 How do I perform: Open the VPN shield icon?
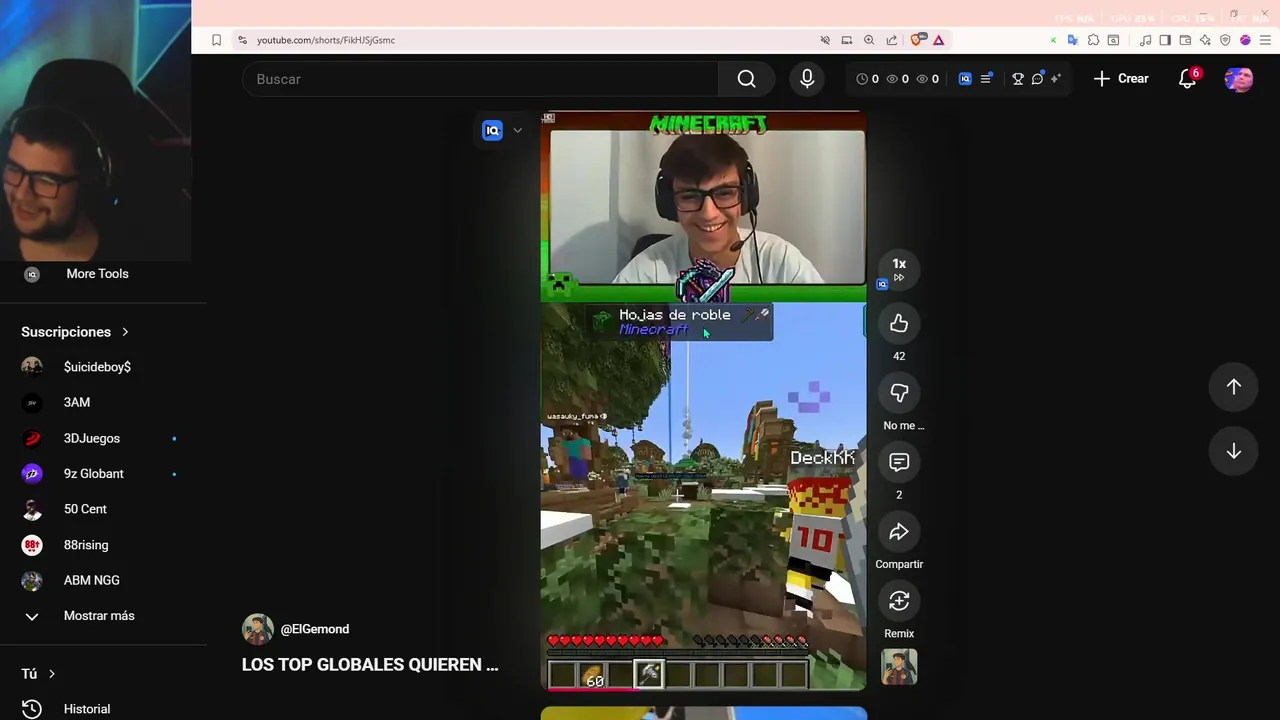point(1225,40)
